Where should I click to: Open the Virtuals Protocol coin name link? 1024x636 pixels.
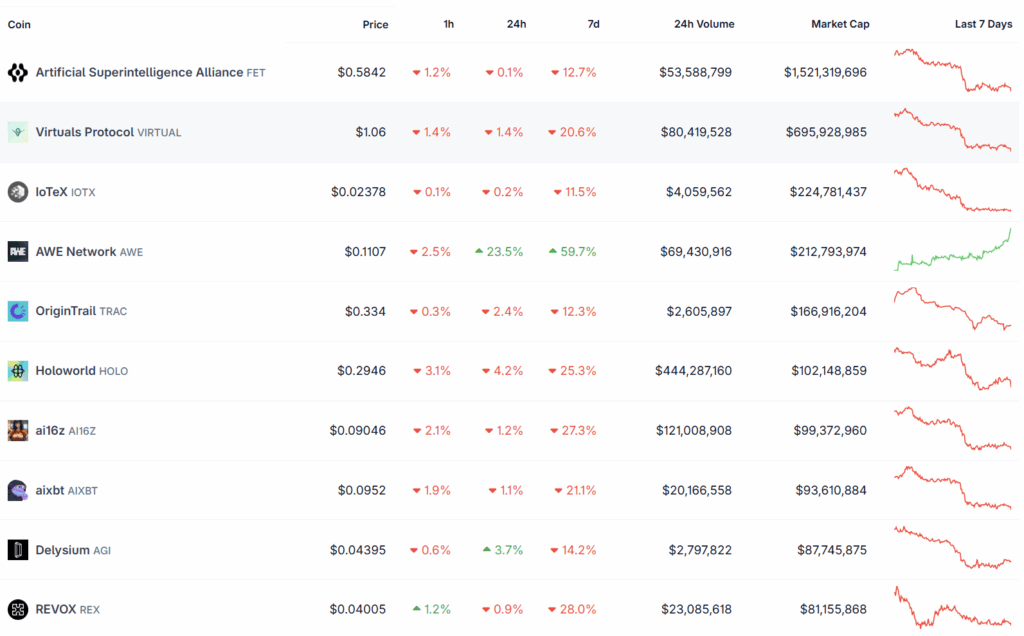84,132
